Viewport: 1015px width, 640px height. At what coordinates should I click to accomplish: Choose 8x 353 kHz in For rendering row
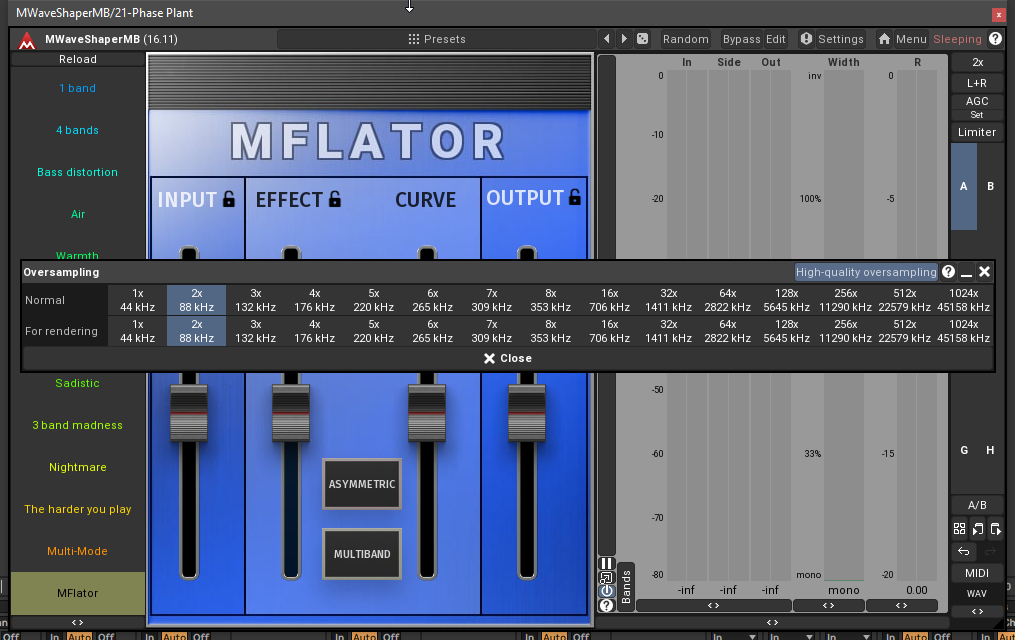[551, 331]
